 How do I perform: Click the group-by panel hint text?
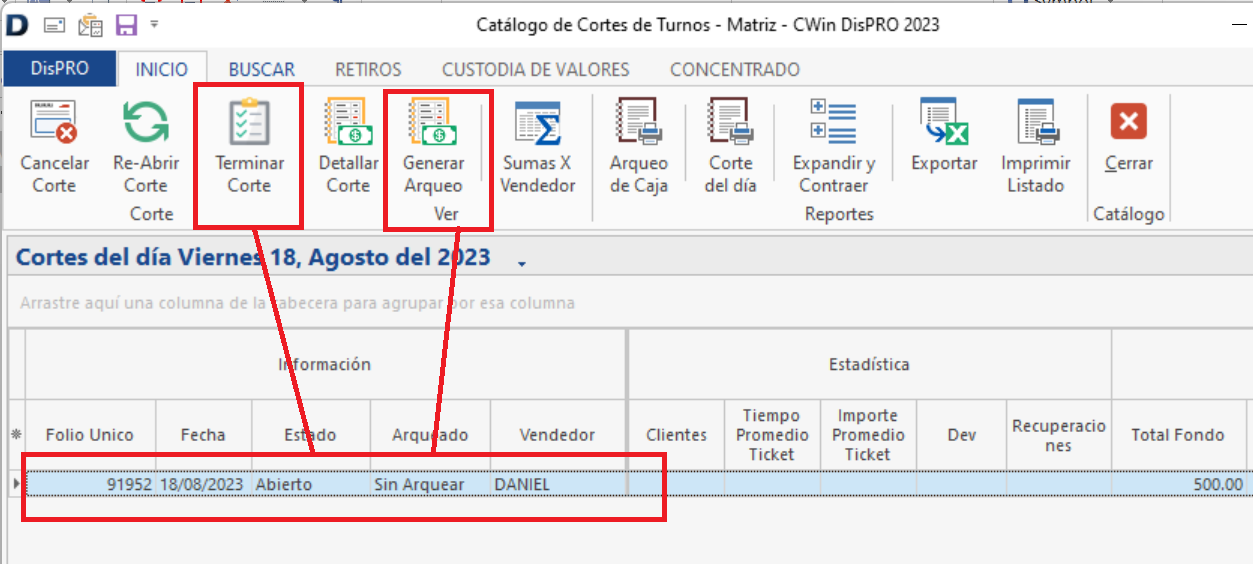coord(298,302)
